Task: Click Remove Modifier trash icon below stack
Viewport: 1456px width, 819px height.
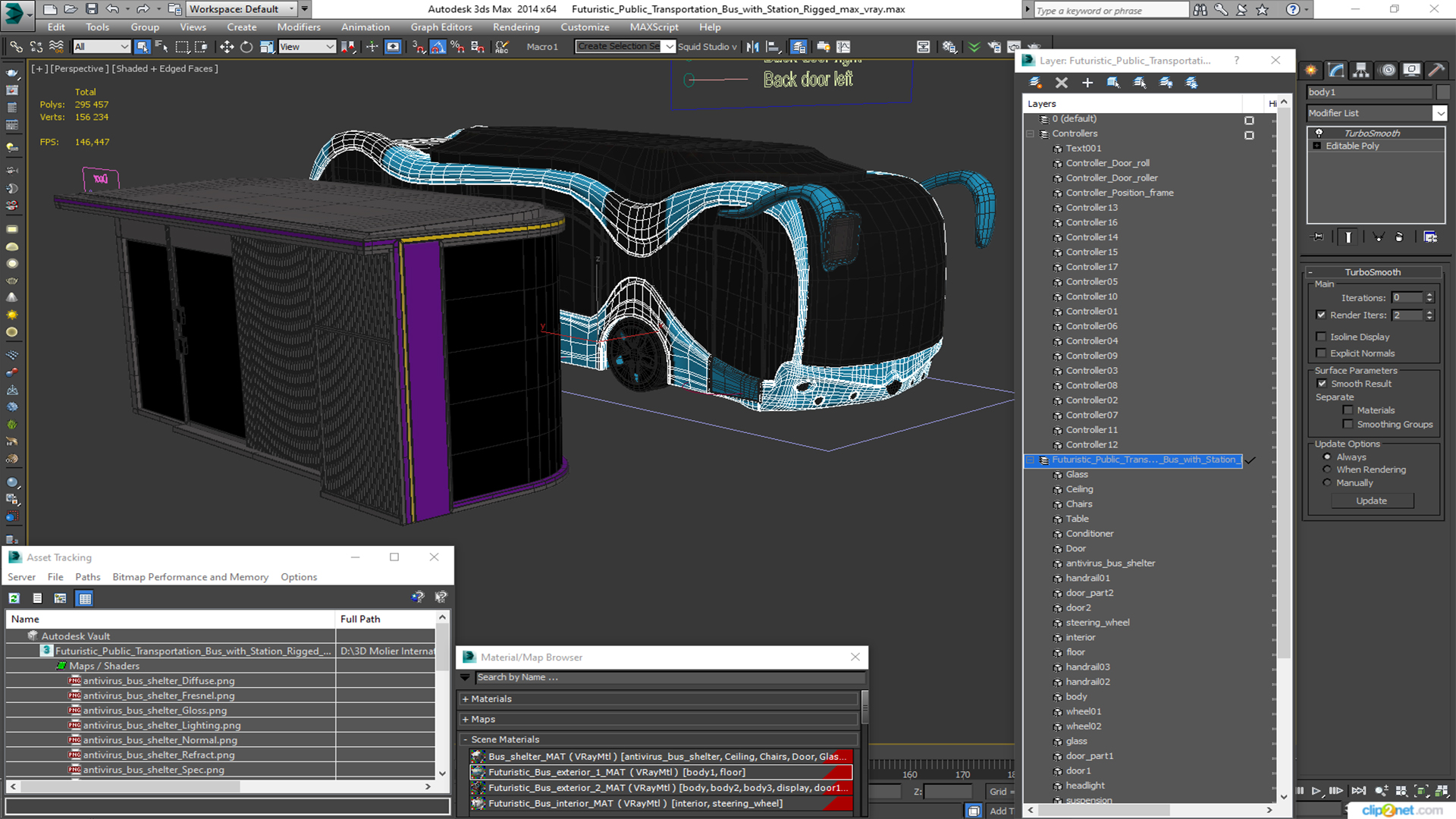Action: 1399,237
